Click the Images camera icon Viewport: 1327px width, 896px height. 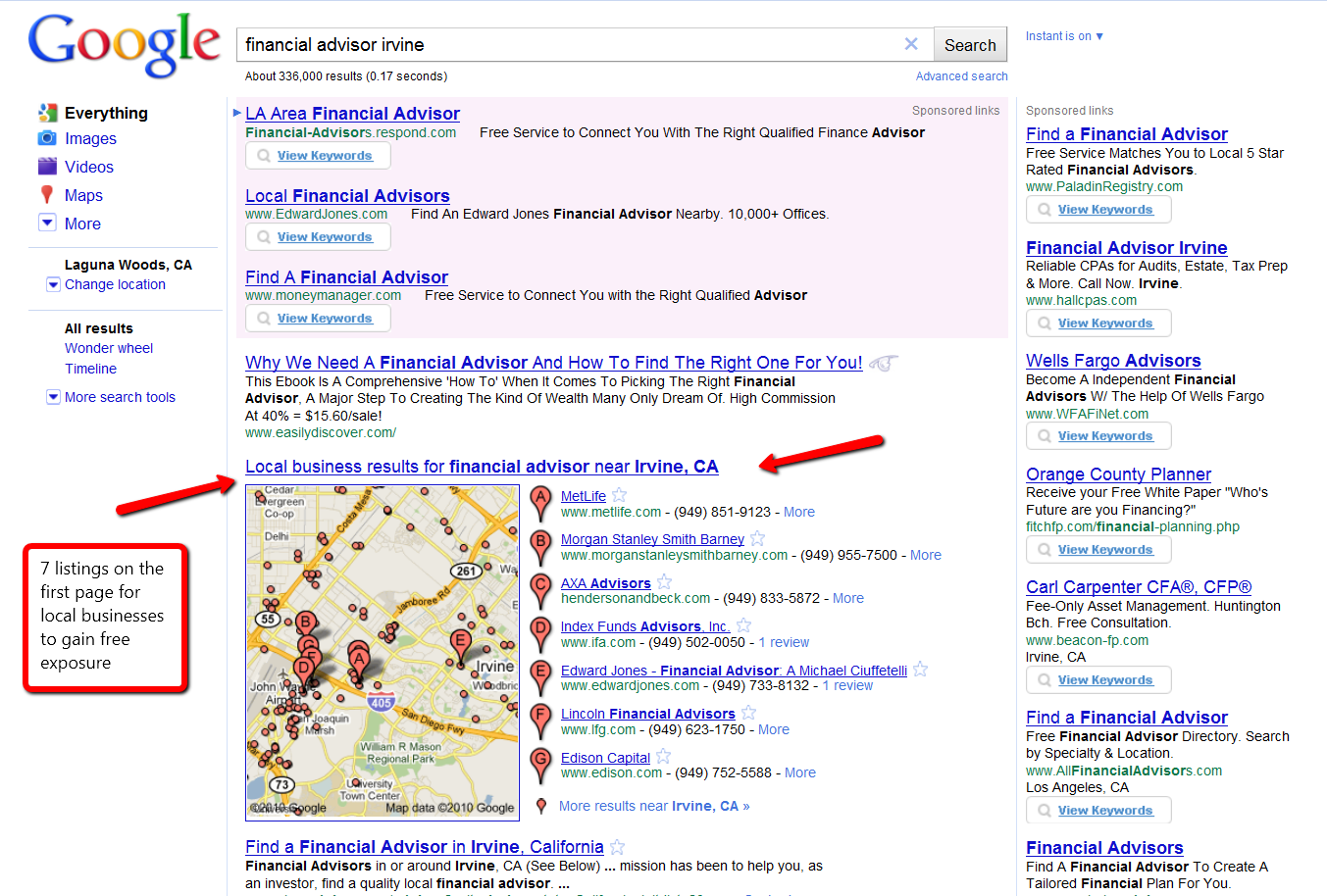(x=47, y=138)
